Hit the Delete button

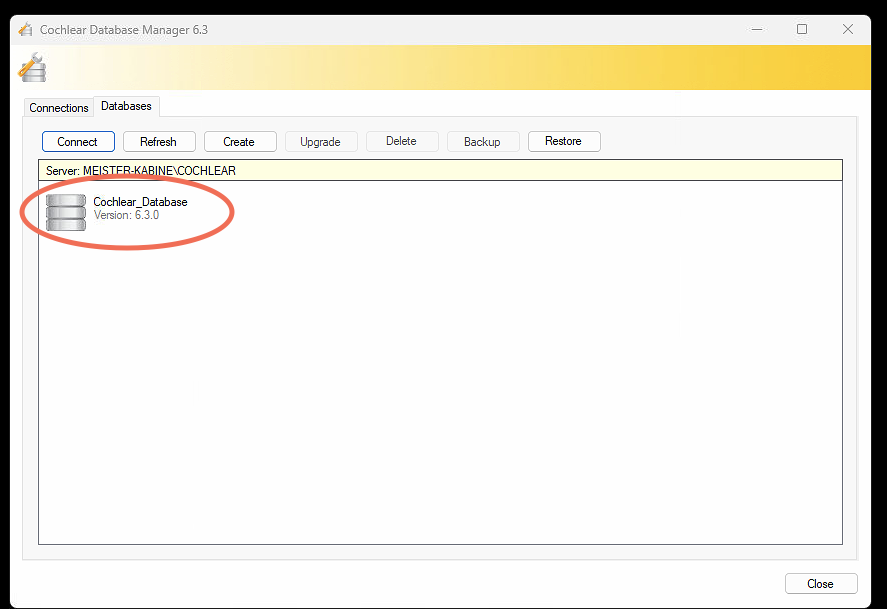point(401,142)
